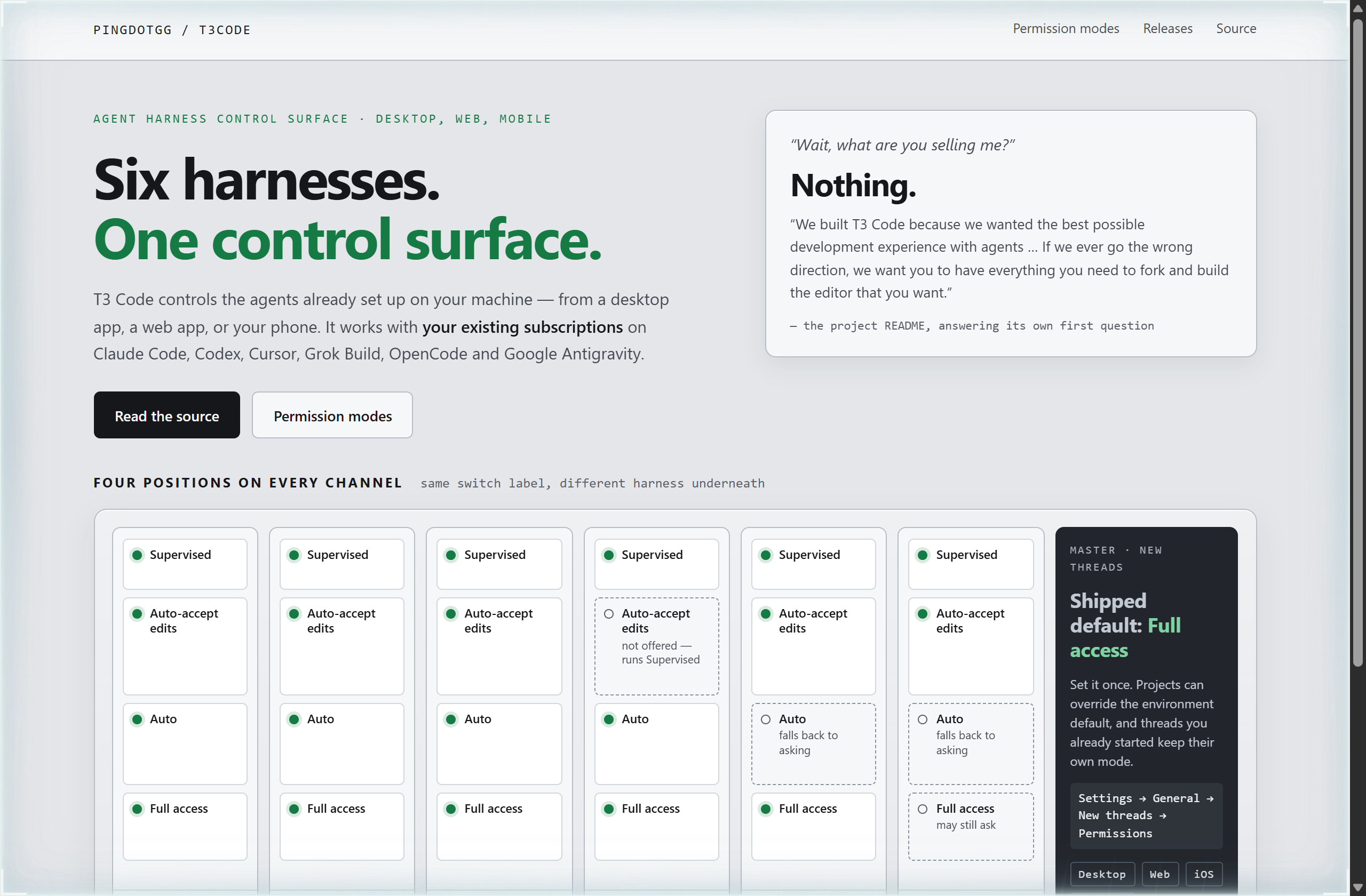
Task: Click the 'Shipped default: Full access' heading
Action: point(1125,625)
